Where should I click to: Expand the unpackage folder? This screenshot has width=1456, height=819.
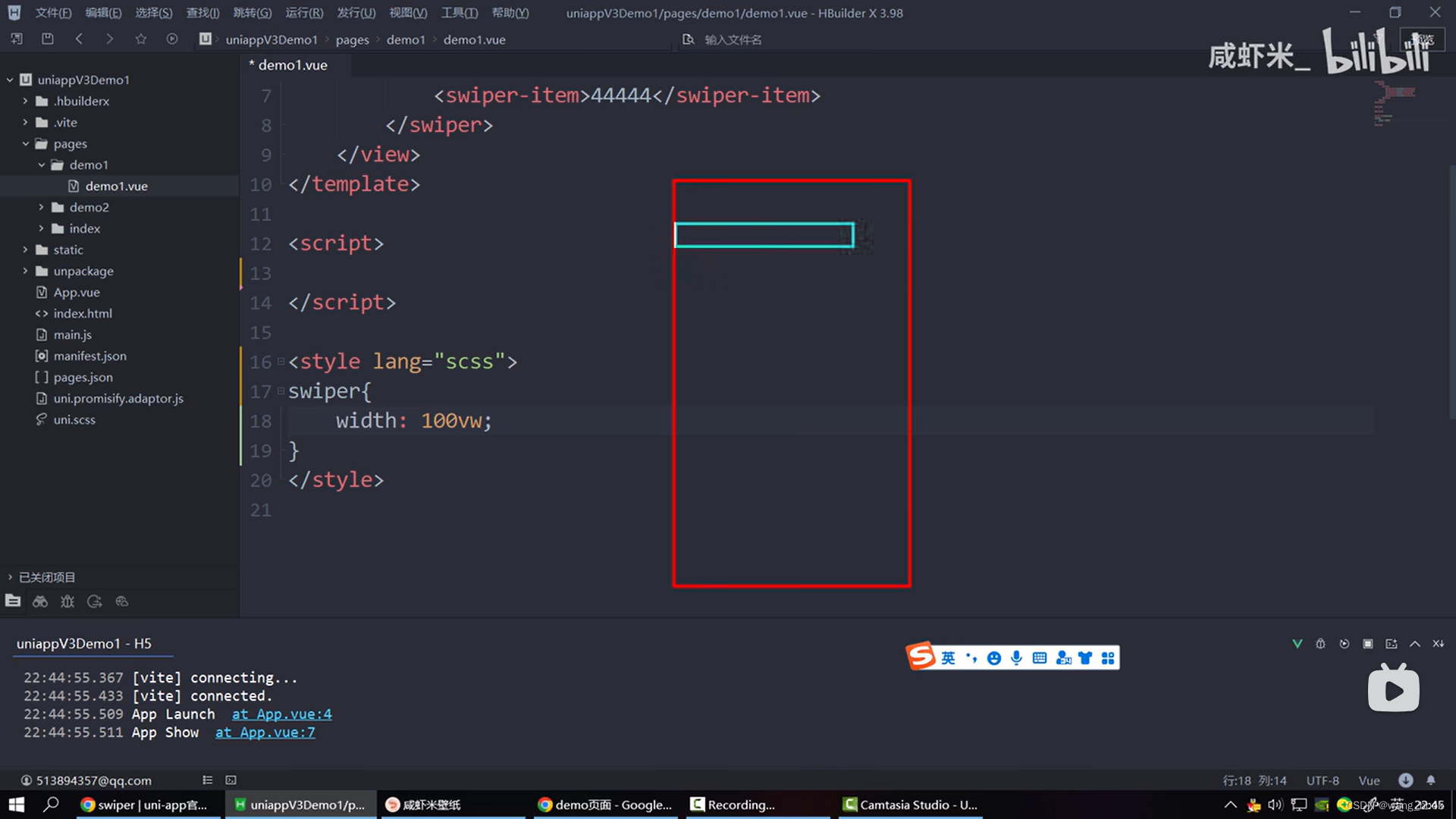coord(25,271)
